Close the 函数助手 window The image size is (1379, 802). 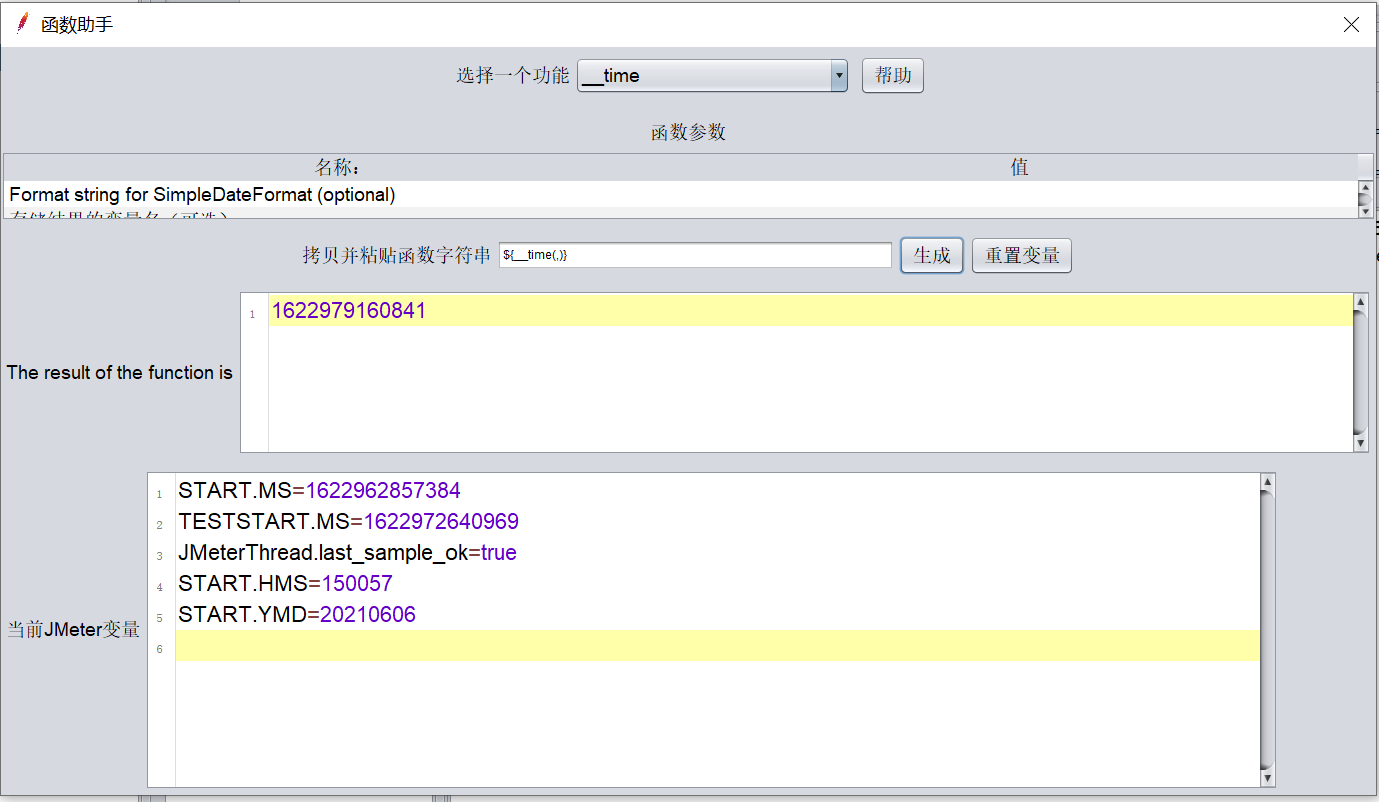tap(1351, 25)
